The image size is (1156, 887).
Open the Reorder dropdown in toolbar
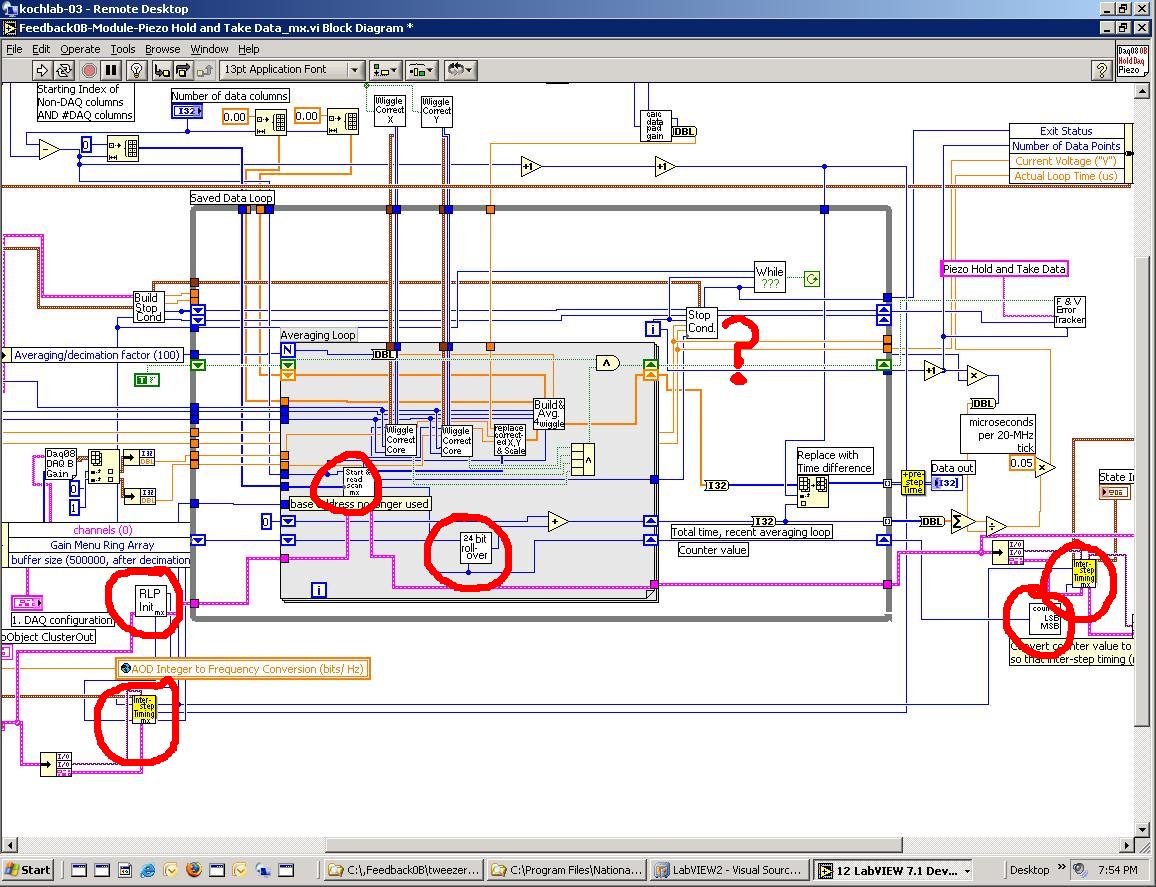(460, 70)
